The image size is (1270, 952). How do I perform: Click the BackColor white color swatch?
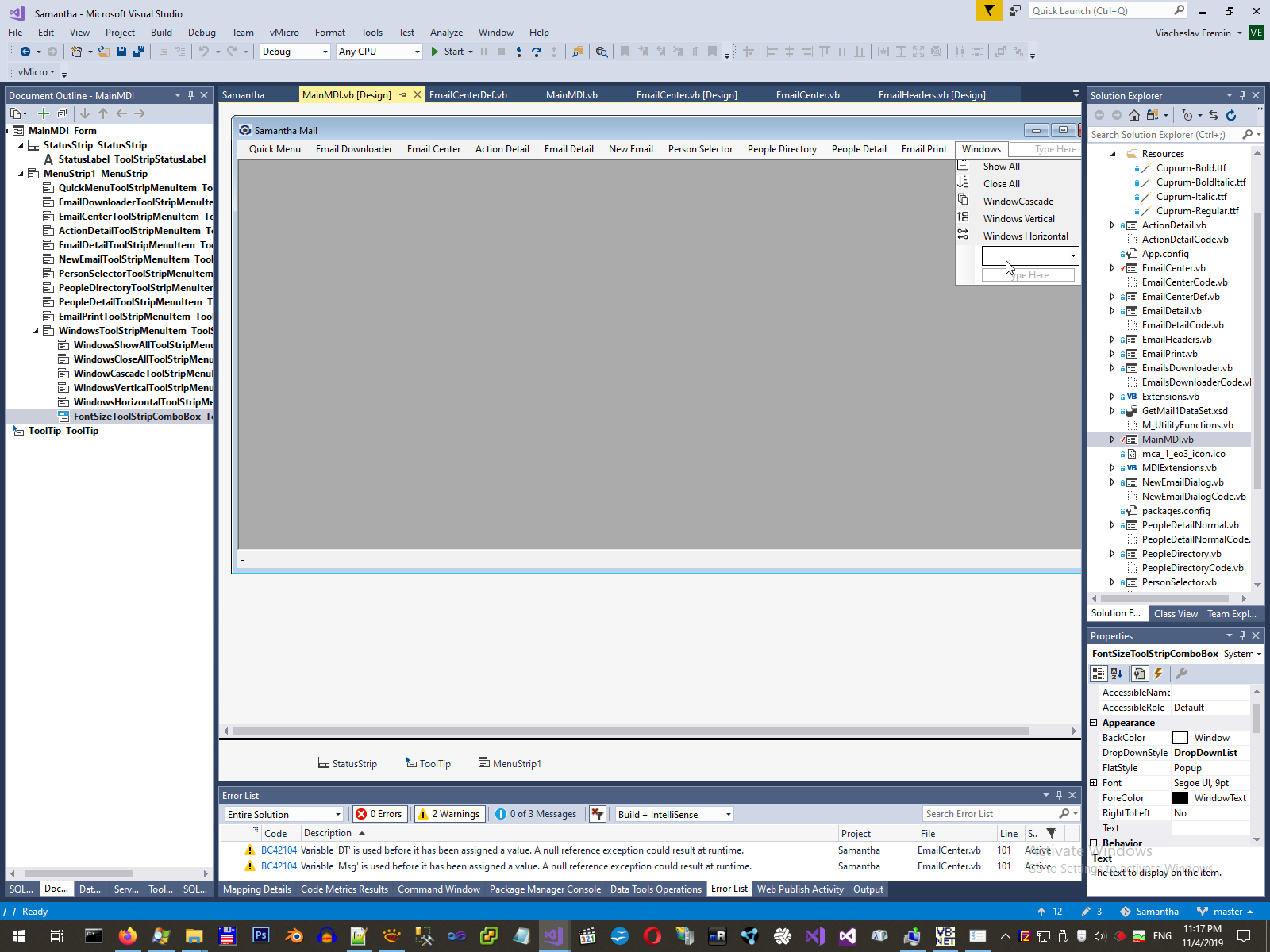point(1180,738)
